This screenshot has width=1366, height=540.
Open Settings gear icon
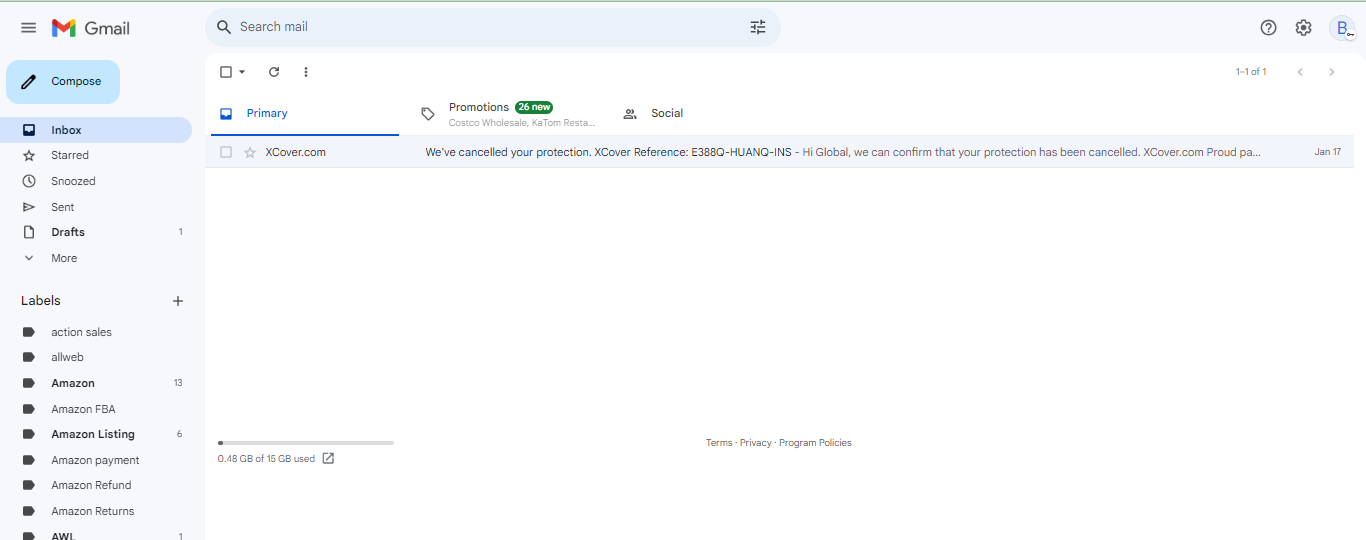pyautogui.click(x=1303, y=28)
